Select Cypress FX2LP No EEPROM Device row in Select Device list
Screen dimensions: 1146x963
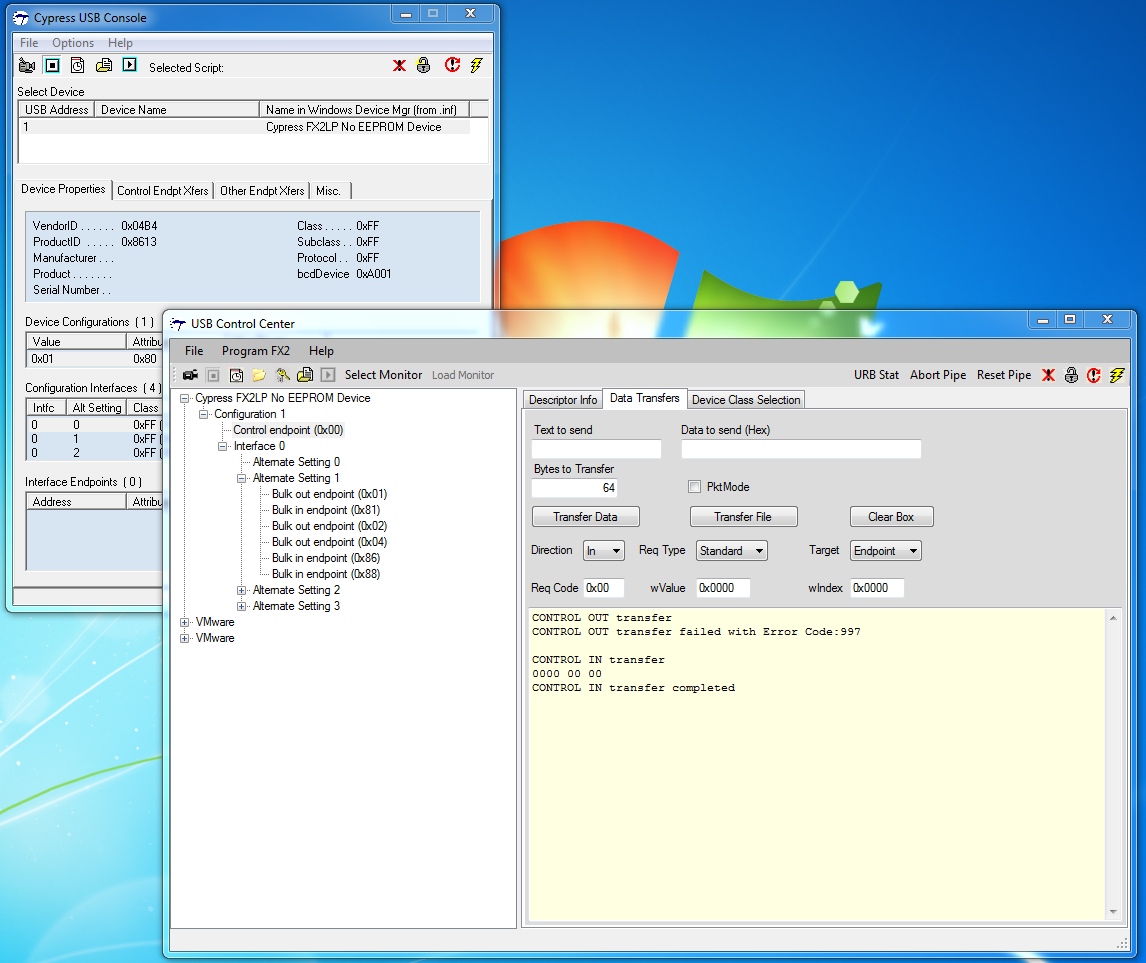tap(245, 127)
